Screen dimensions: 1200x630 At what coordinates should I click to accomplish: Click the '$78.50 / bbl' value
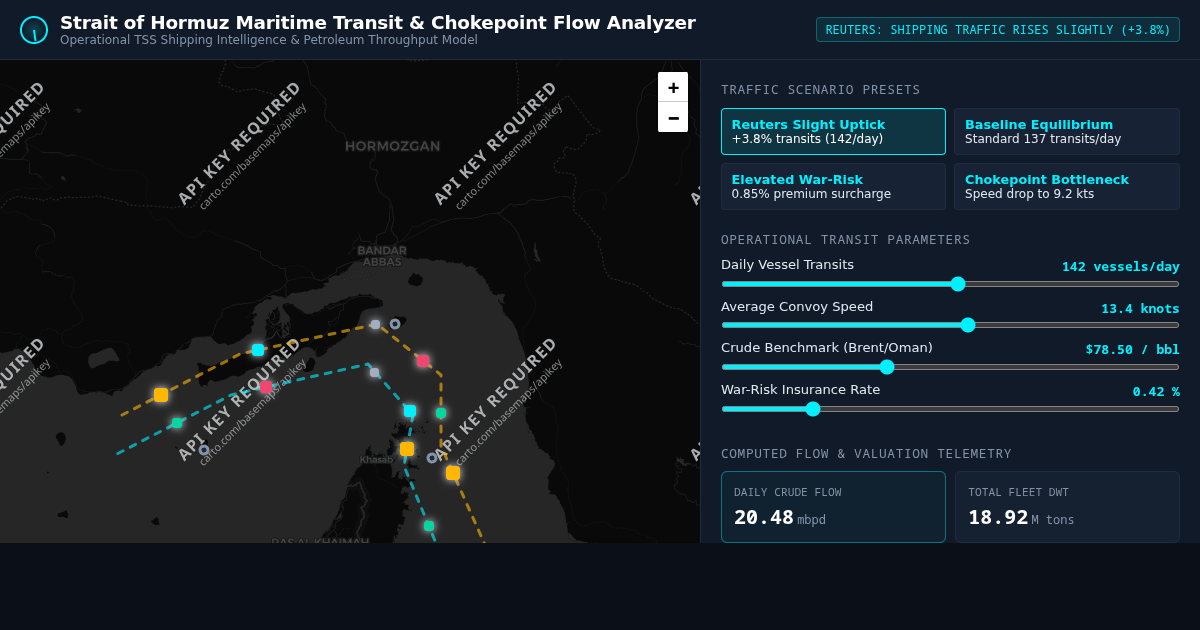pyautogui.click(x=1132, y=350)
